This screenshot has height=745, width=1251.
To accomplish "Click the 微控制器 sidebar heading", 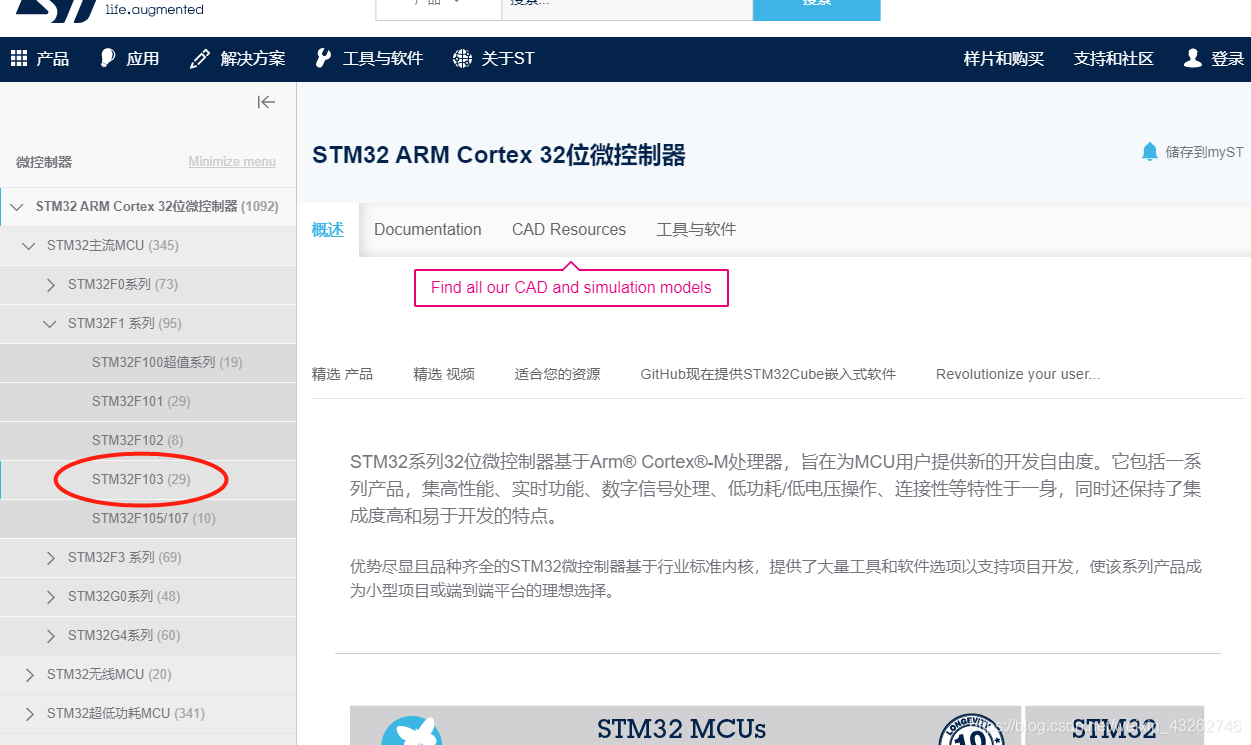I will click(44, 162).
